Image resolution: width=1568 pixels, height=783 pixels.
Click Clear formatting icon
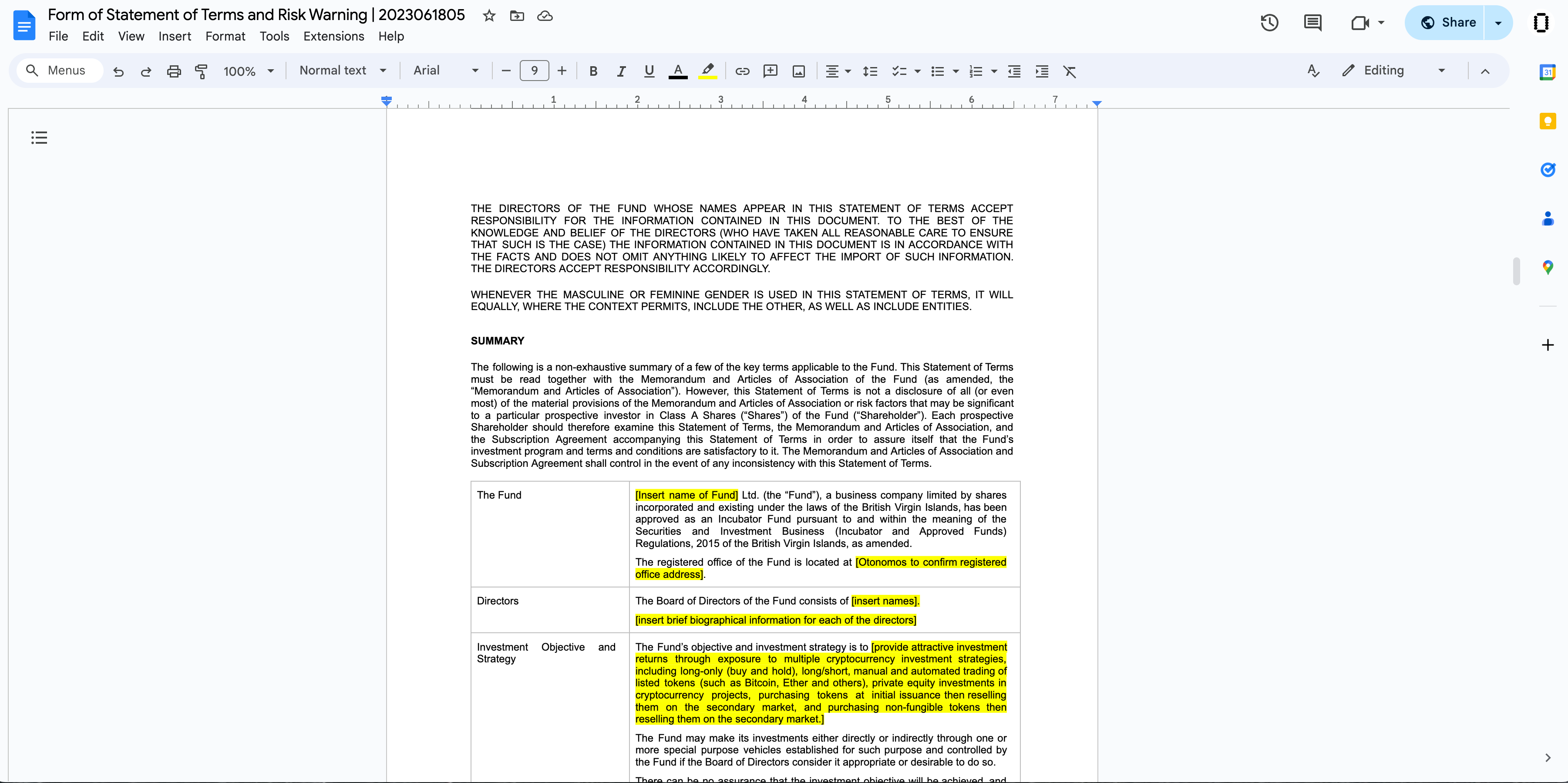(x=1070, y=71)
